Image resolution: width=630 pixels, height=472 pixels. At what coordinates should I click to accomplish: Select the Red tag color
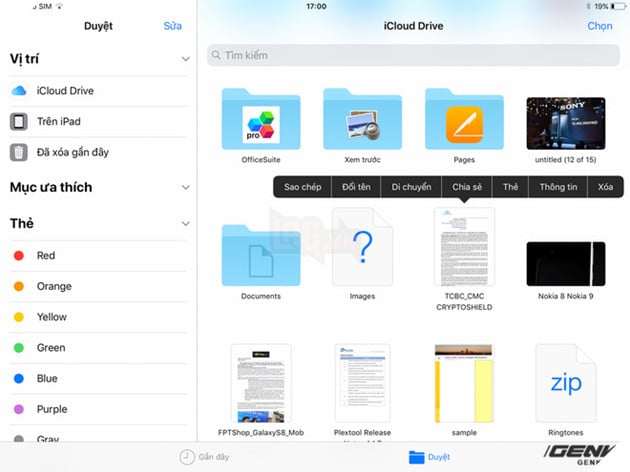click(45, 256)
